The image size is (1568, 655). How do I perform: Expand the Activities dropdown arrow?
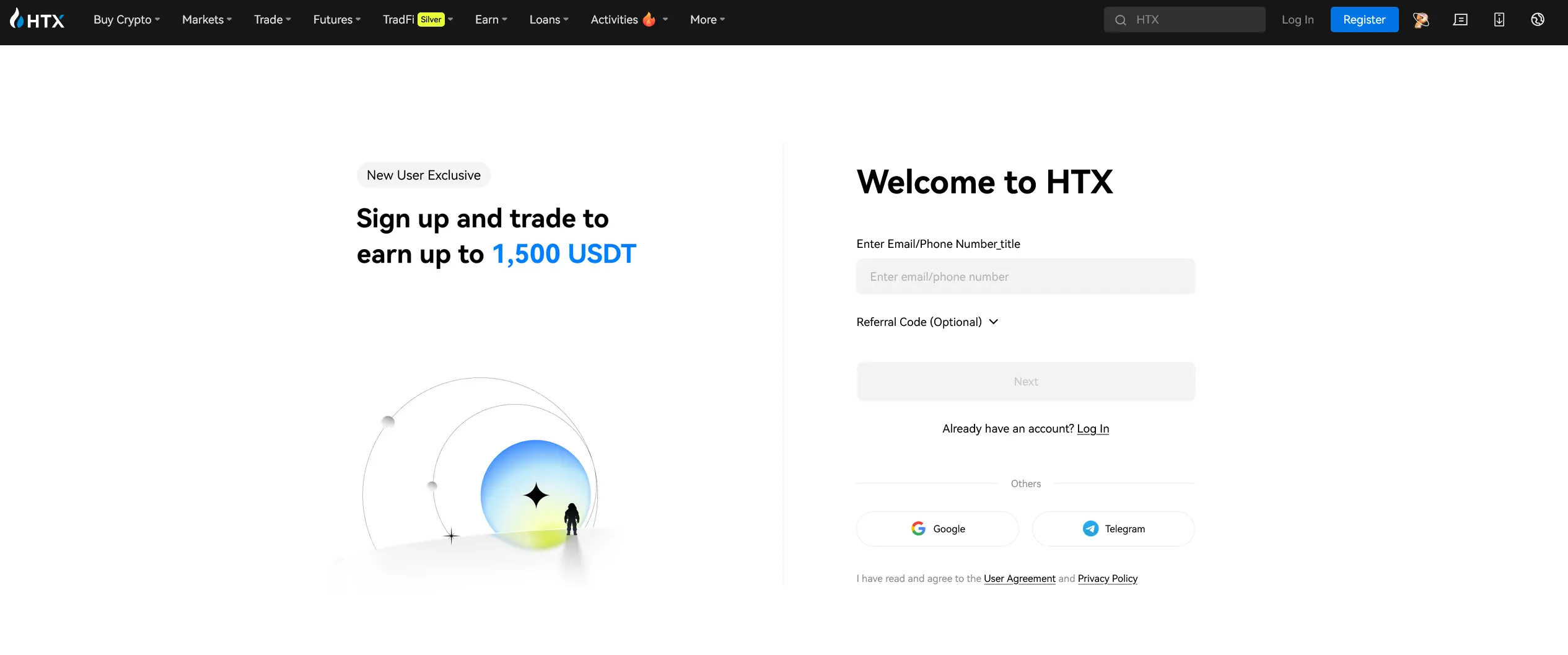[665, 20]
